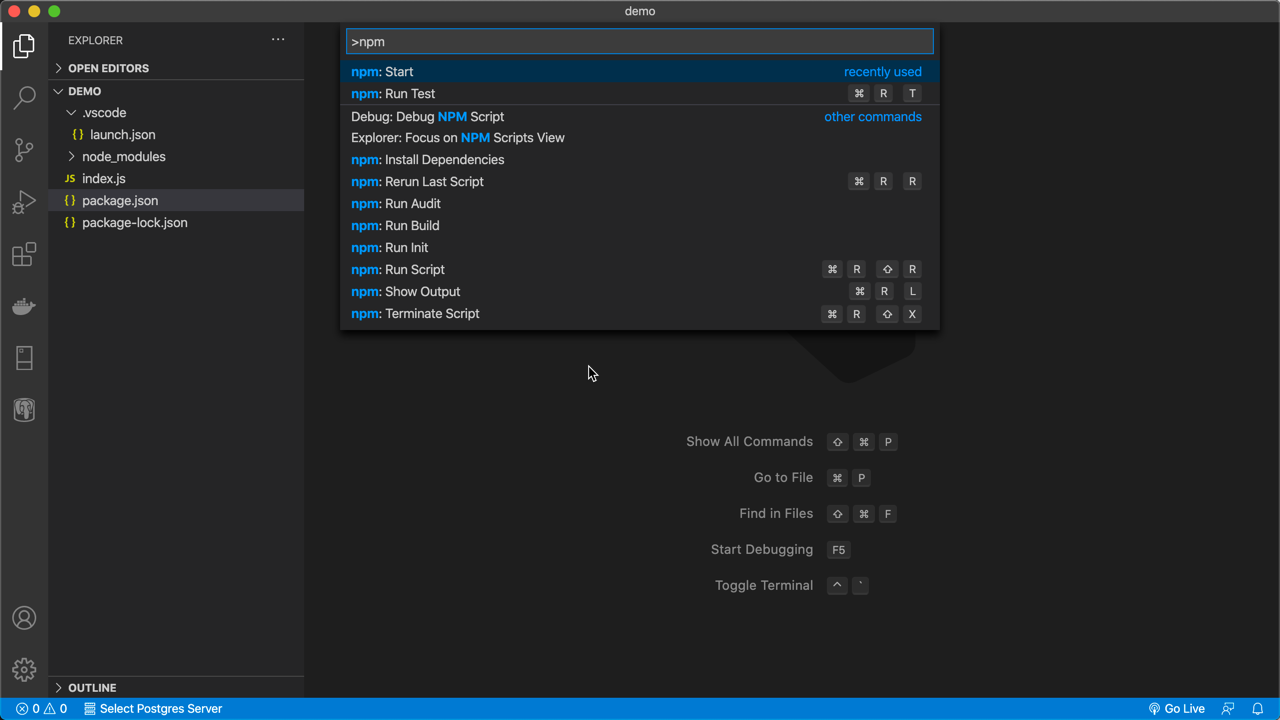Click the 'recently used' label
This screenshot has height=720, width=1280.
click(x=883, y=72)
